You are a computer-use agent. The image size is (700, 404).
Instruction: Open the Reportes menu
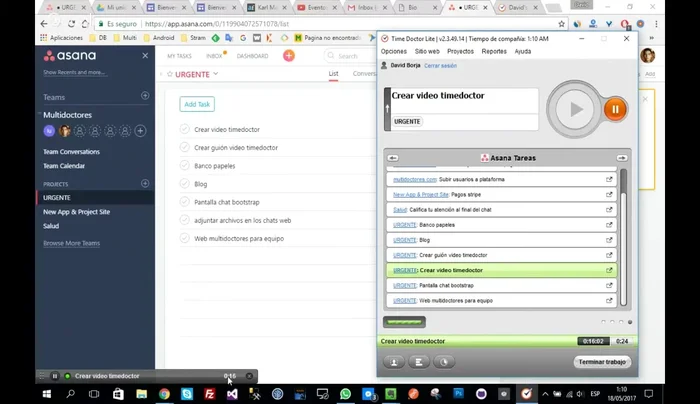494,51
